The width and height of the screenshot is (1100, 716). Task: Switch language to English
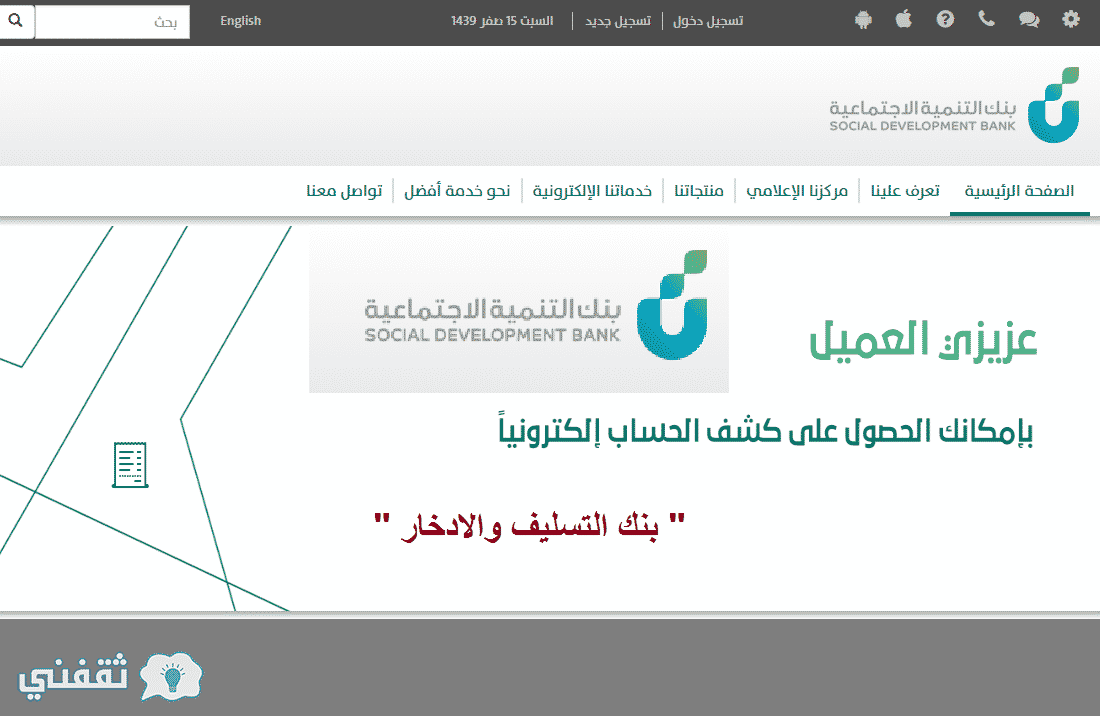tap(241, 21)
